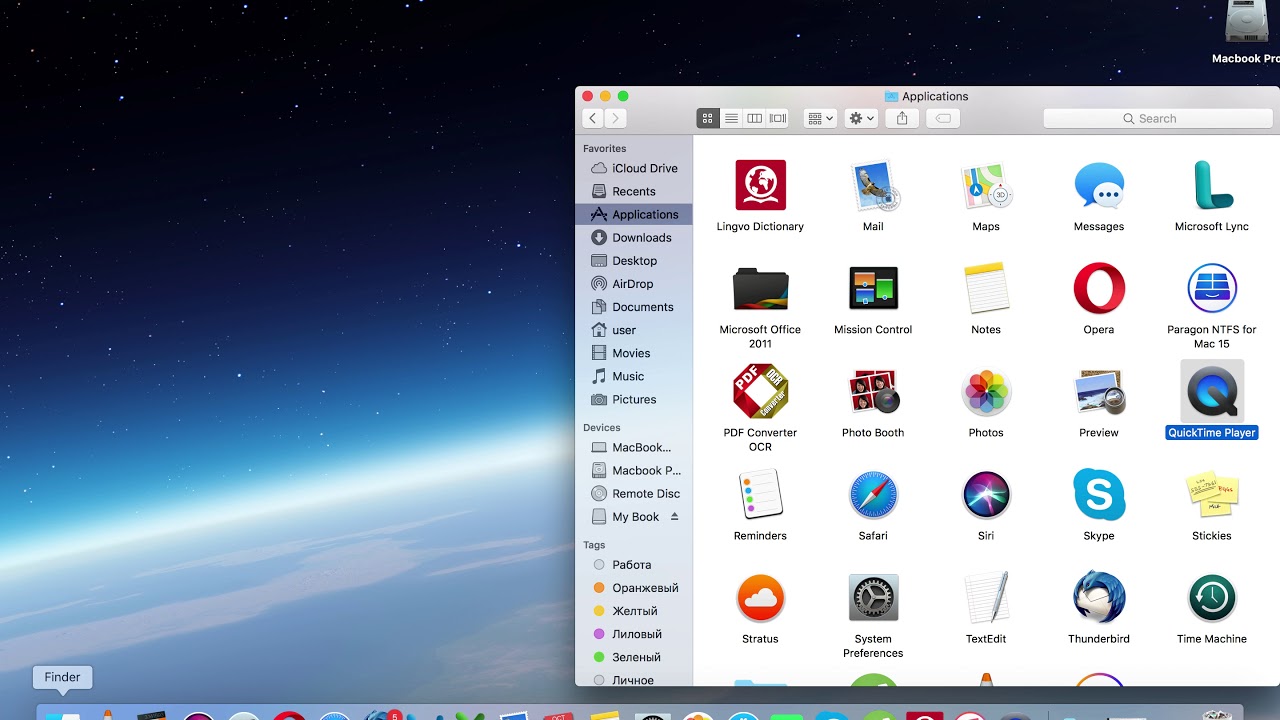Open the Messages app
Viewport: 1280px width, 720px height.
pyautogui.click(x=1099, y=185)
